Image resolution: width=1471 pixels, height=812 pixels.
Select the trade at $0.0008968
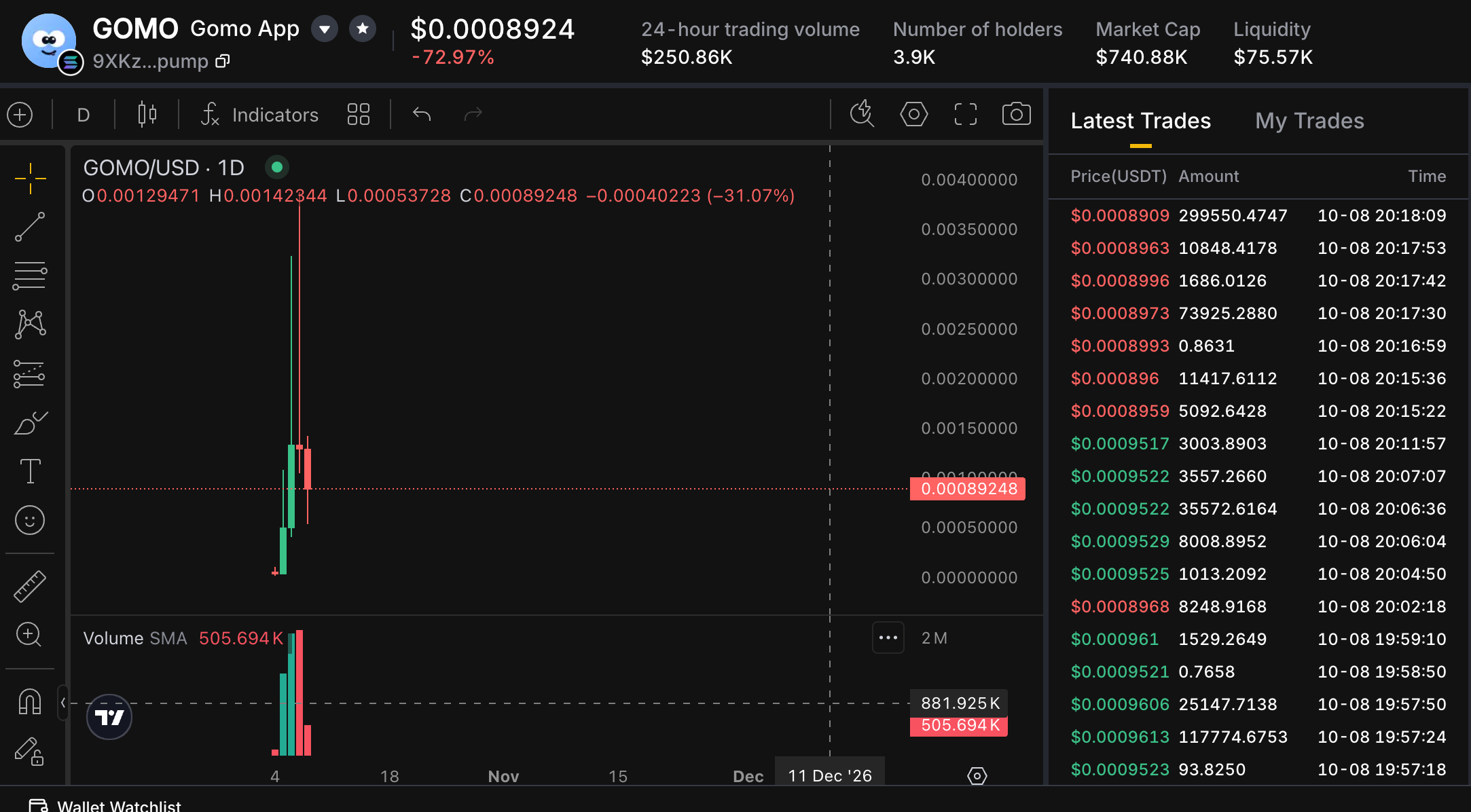(1258, 607)
